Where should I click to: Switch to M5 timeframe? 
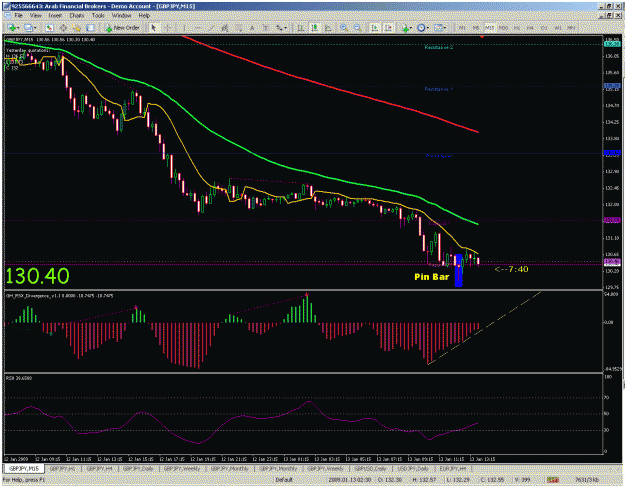[476, 28]
